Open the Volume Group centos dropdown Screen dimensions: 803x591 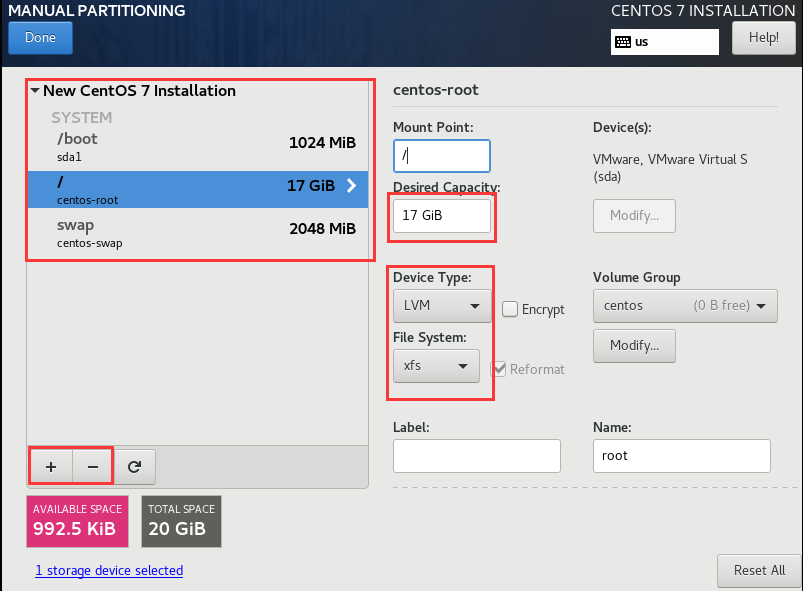(x=685, y=306)
